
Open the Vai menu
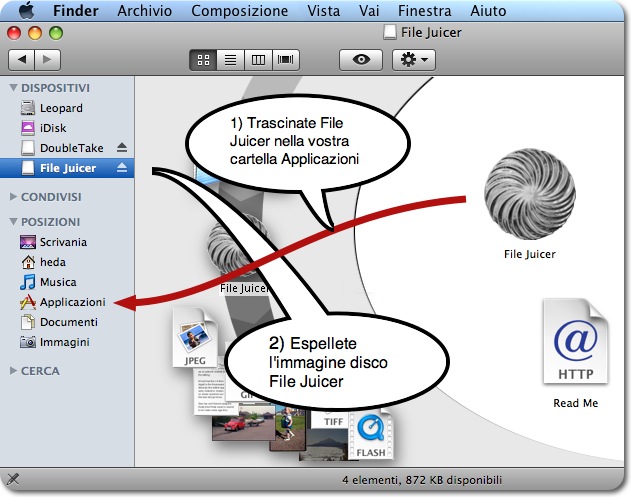tap(369, 10)
